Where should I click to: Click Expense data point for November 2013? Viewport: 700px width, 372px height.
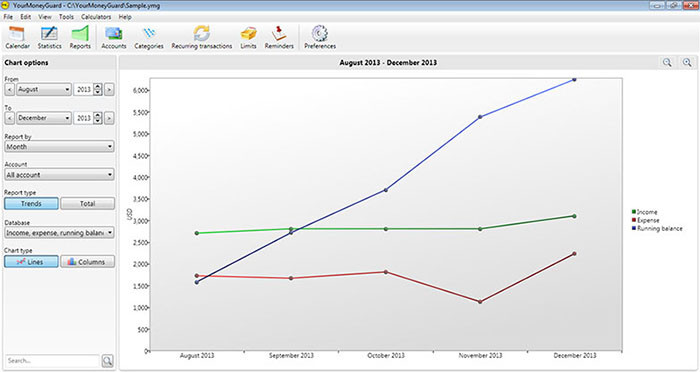point(480,302)
